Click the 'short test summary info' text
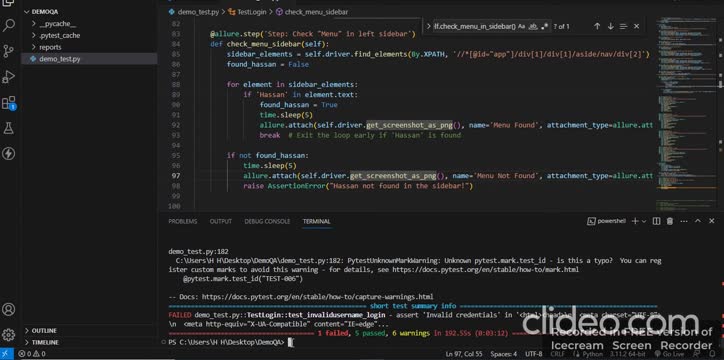The image size is (724, 360). [413, 306]
